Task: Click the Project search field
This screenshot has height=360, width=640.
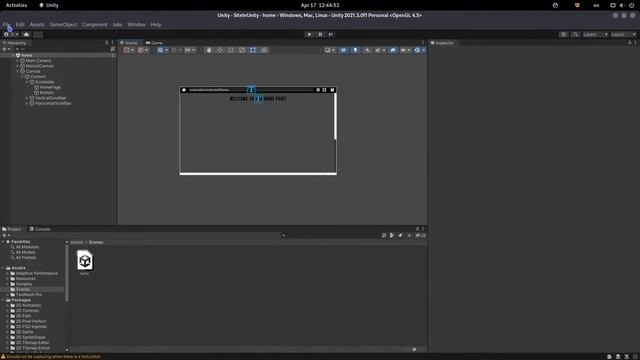Action: pyautogui.click(x=331, y=236)
